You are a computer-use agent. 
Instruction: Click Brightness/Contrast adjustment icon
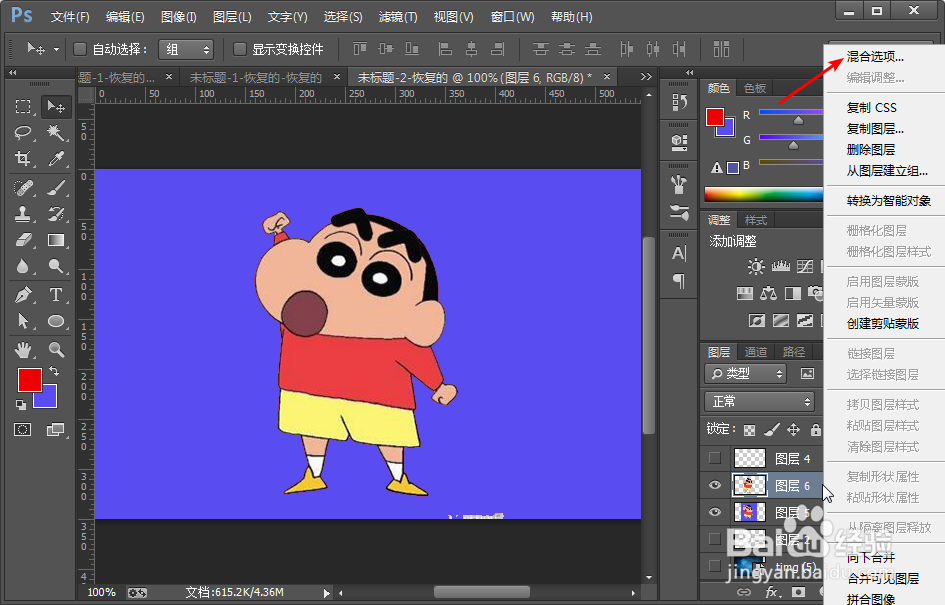756,266
